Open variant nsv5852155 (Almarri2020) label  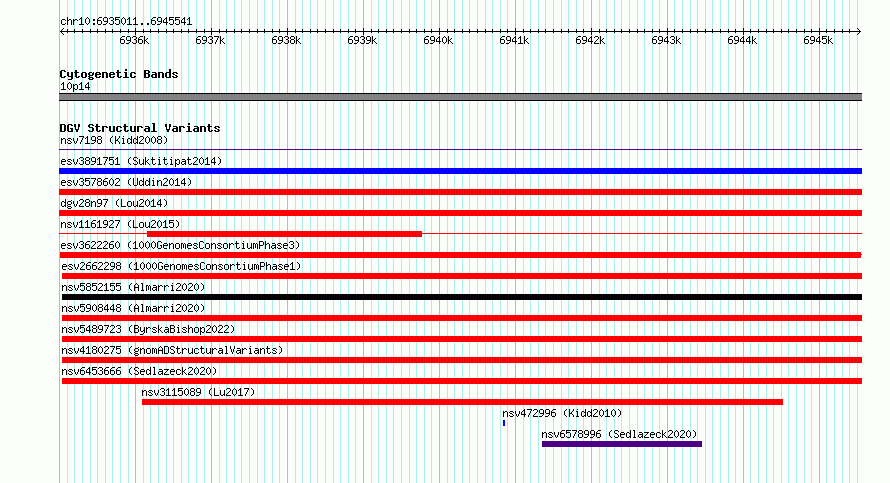click(x=133, y=287)
